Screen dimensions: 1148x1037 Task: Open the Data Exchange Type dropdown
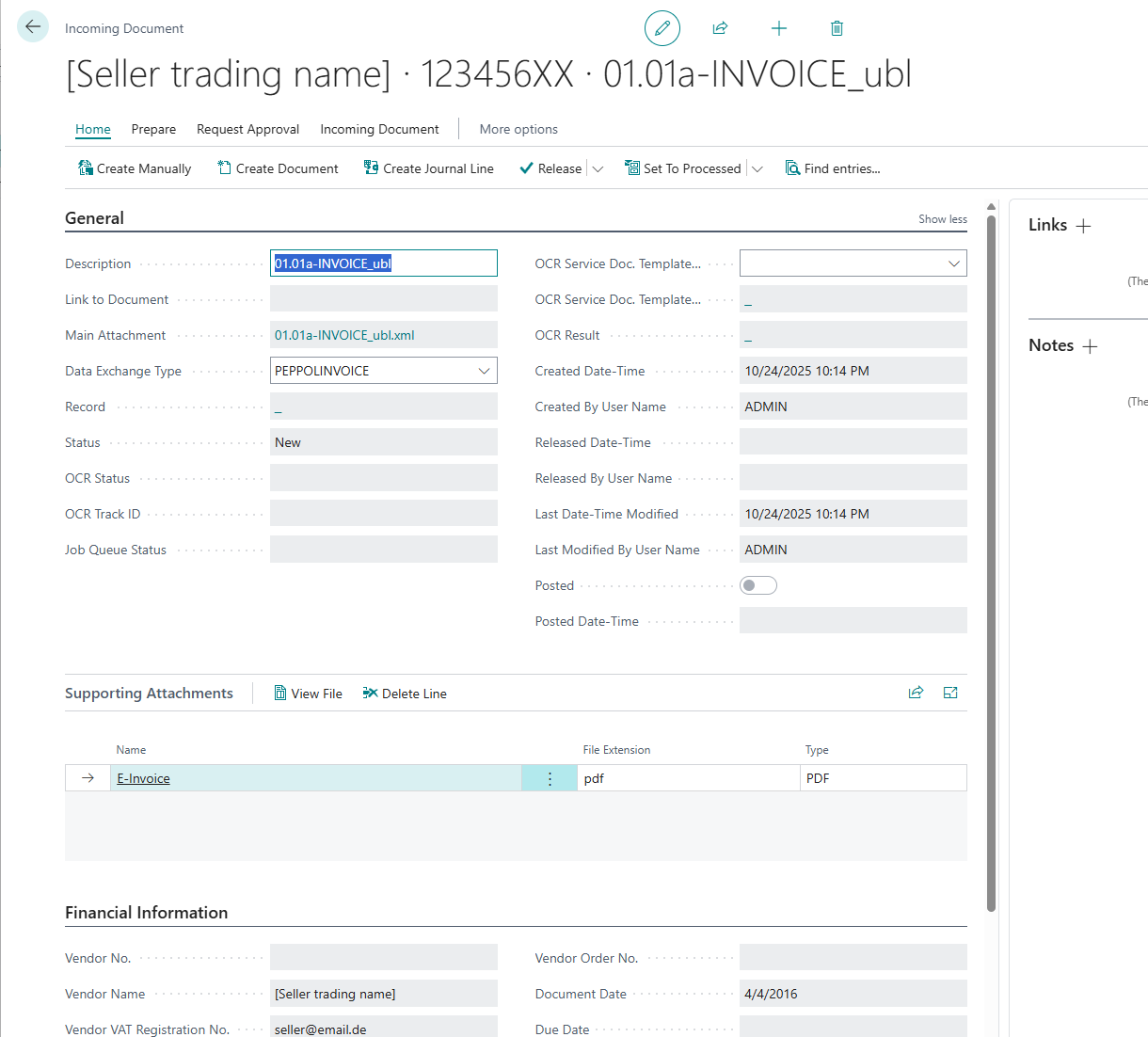[x=486, y=370]
